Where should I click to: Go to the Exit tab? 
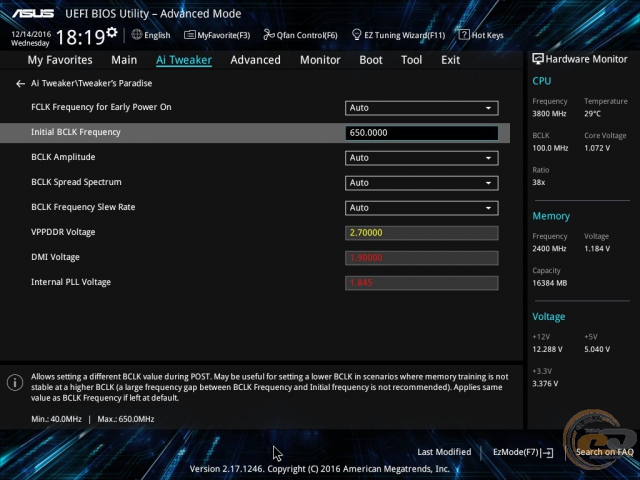pyautogui.click(x=450, y=60)
